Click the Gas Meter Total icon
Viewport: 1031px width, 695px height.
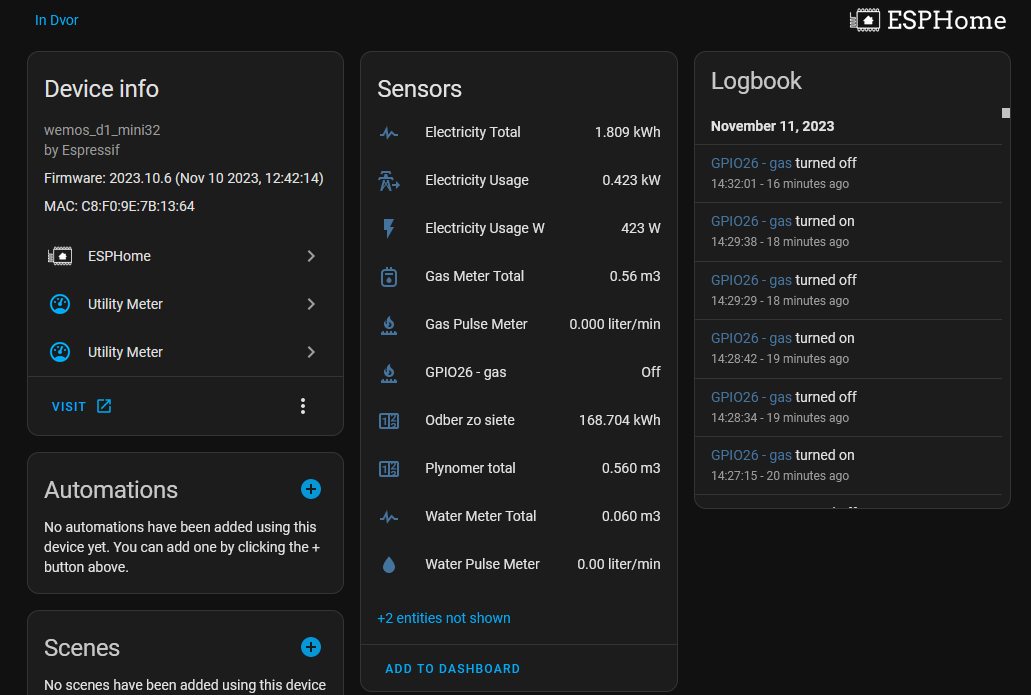point(389,276)
